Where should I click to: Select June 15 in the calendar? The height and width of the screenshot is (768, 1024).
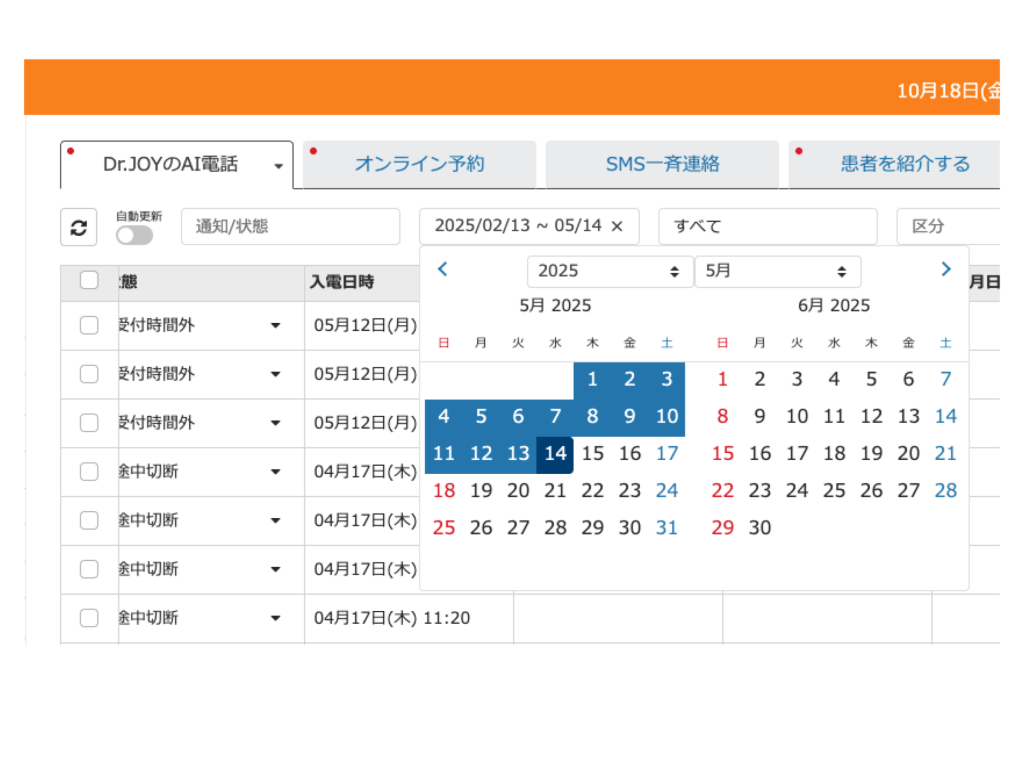(x=722, y=454)
